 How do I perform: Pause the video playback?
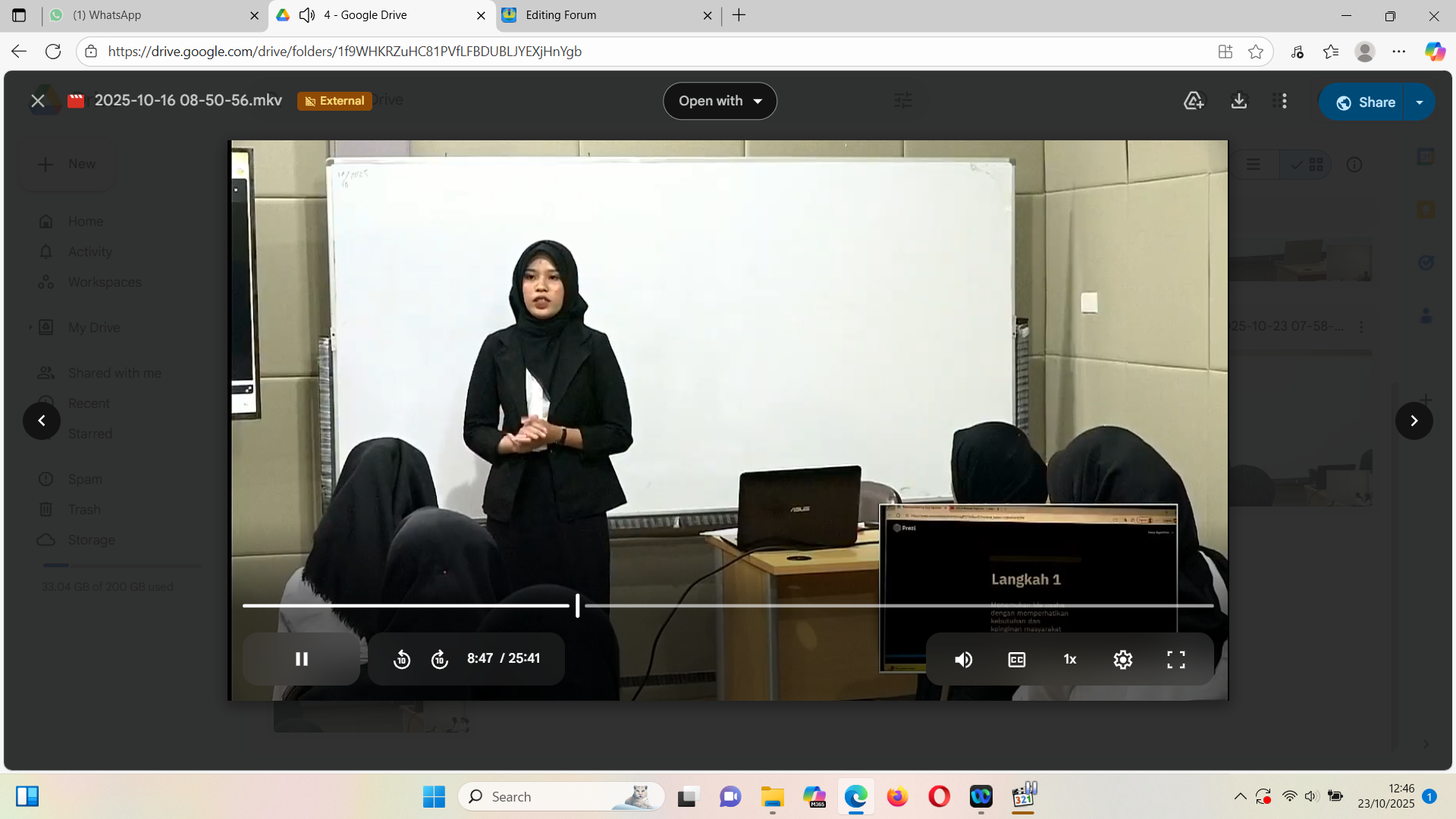coord(301,659)
